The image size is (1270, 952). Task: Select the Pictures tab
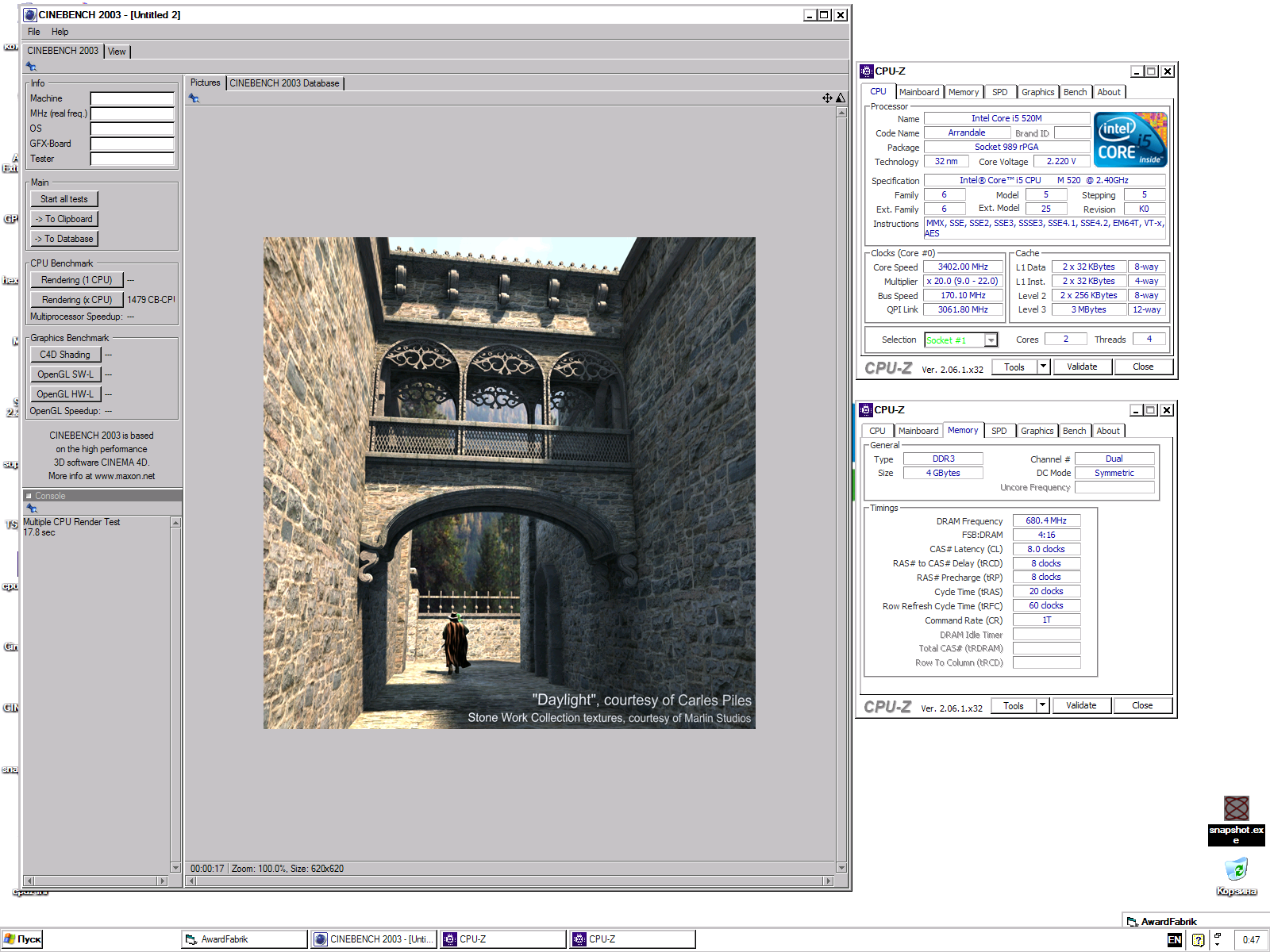point(206,83)
